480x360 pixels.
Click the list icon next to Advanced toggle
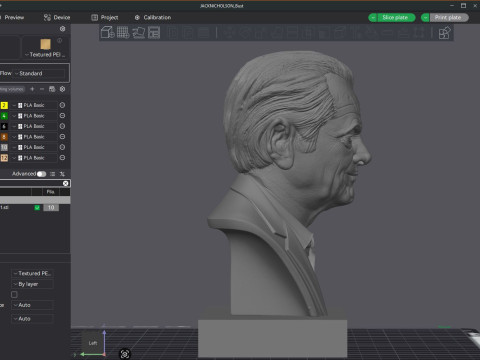pos(52,174)
